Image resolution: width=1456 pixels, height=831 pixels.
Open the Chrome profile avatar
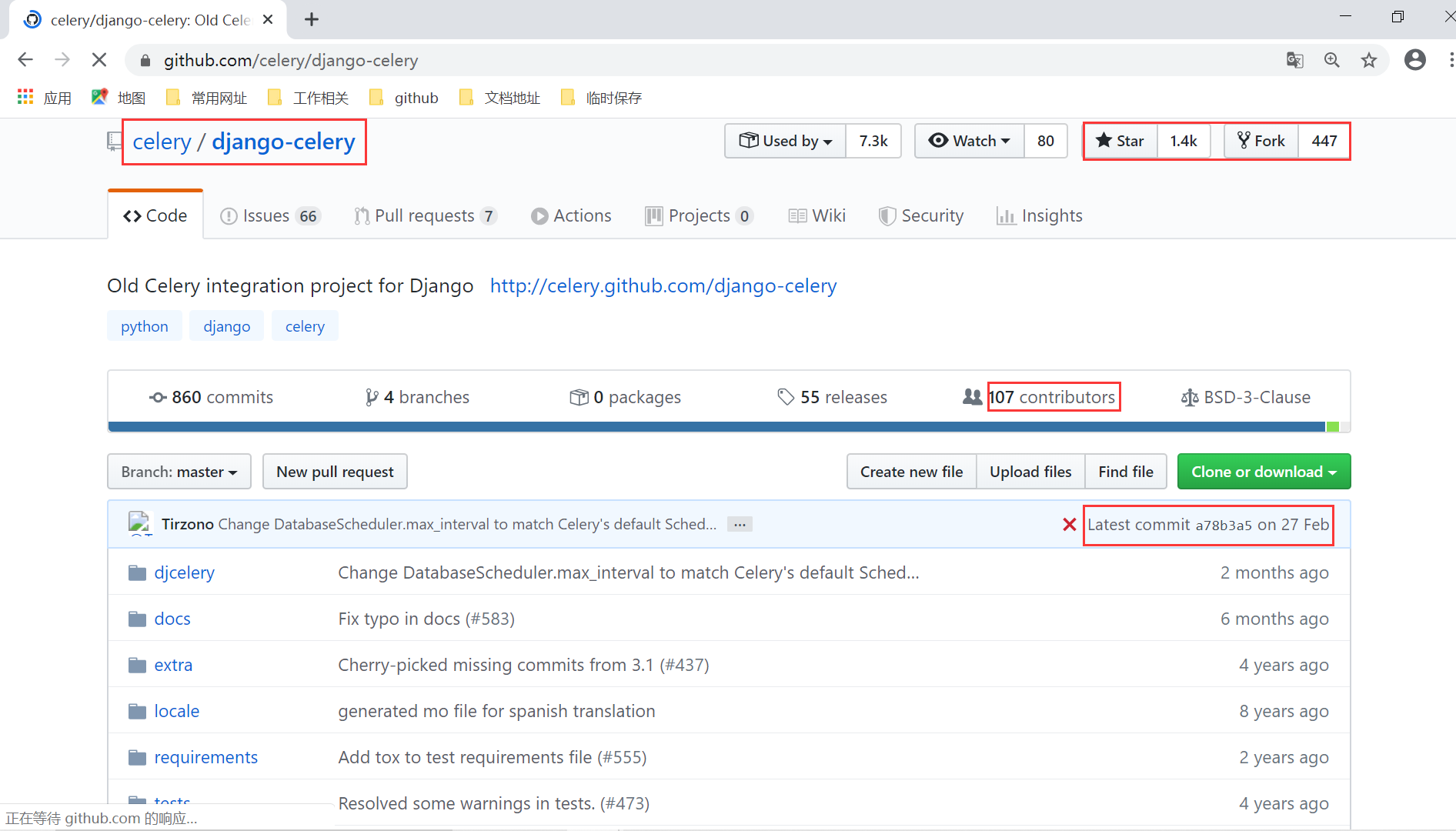[x=1415, y=60]
